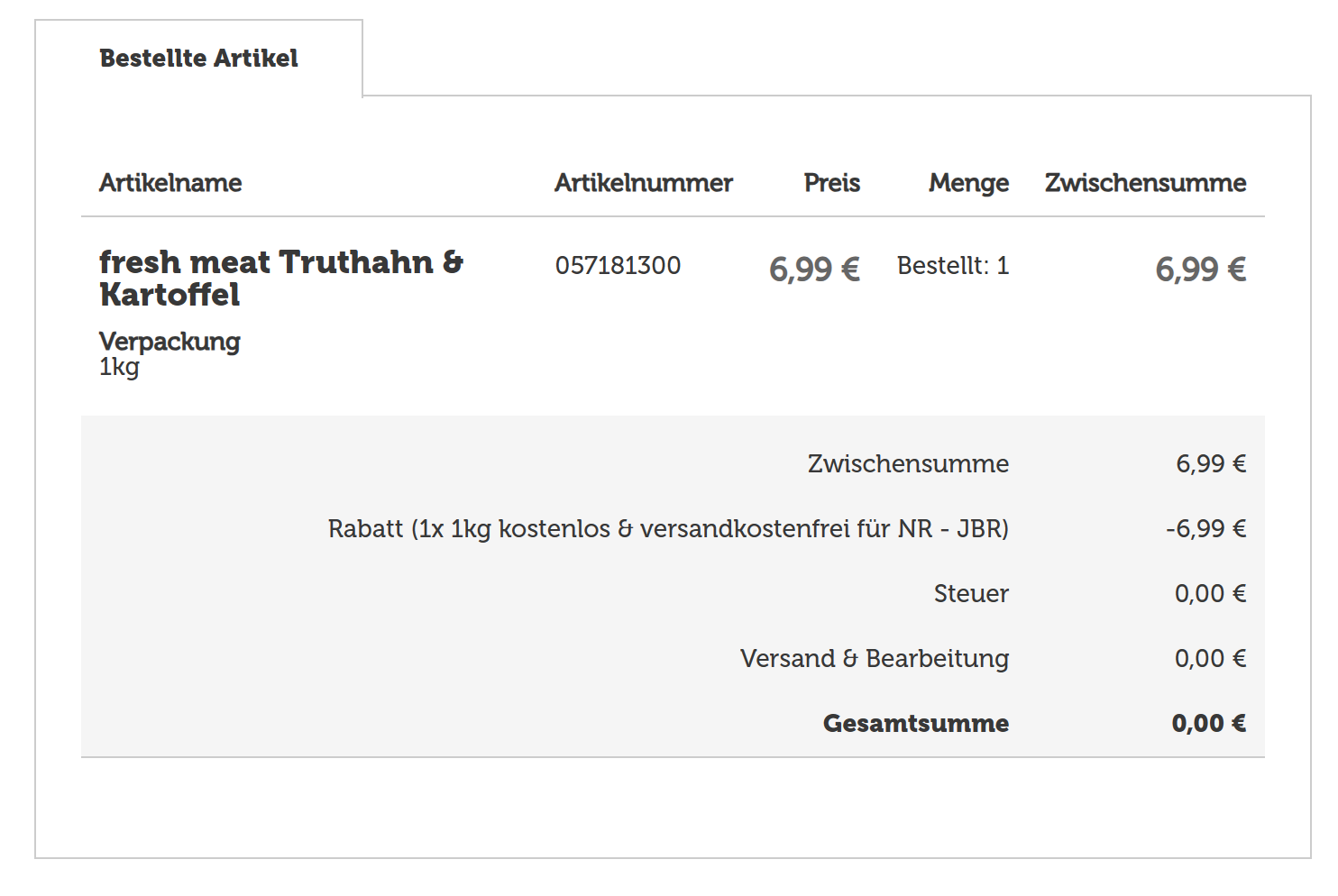Click the Artikelnummer column header

[x=644, y=183]
